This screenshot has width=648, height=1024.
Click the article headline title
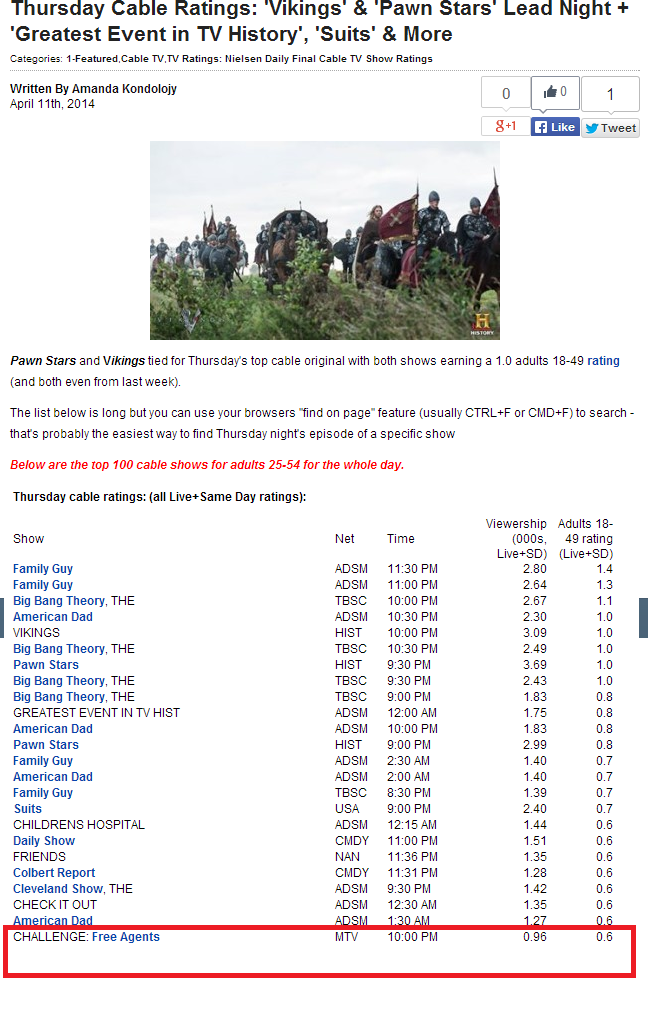point(319,21)
